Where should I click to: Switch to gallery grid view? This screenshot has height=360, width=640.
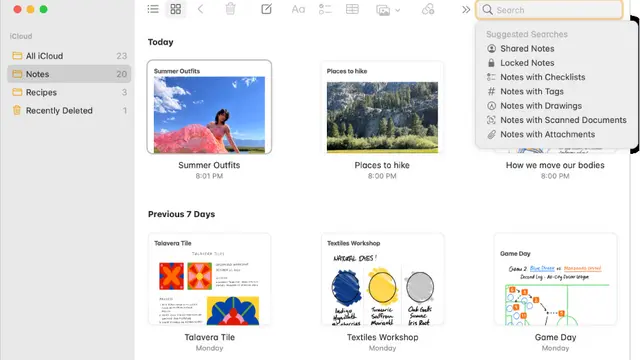pyautogui.click(x=176, y=9)
